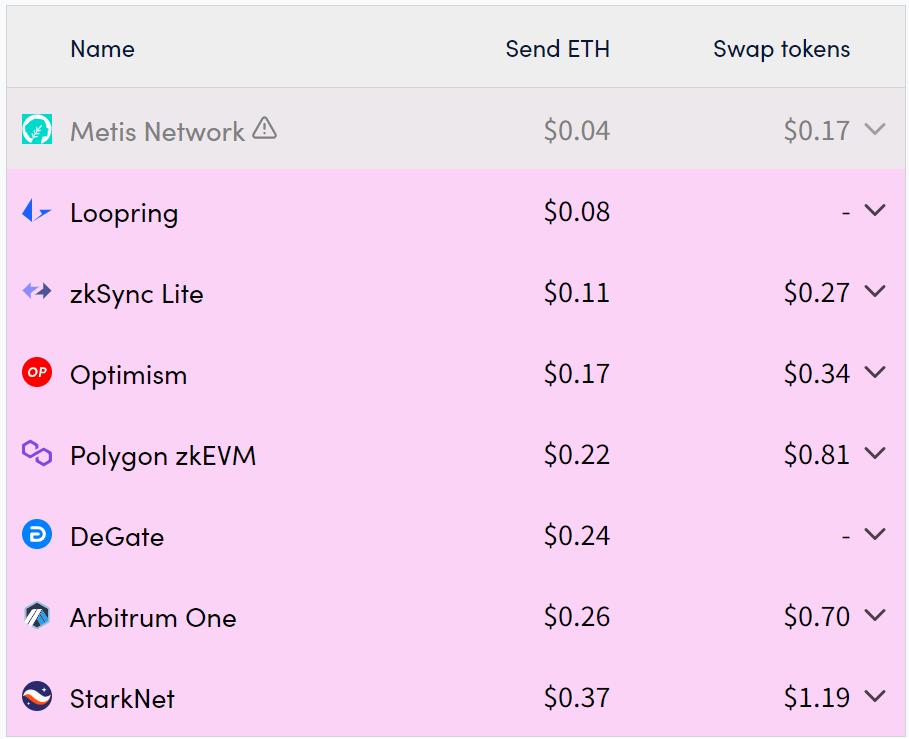Click the Loopring logo icon
Image resolution: width=909 pixels, height=739 pixels.
pyautogui.click(x=37, y=211)
